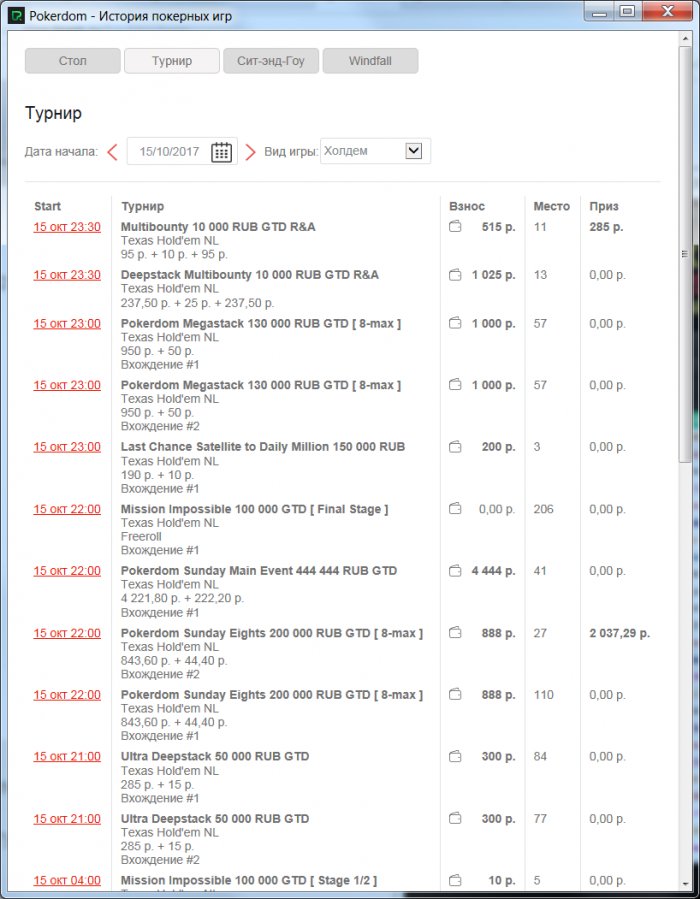Go to next date with right arrow

(250, 152)
